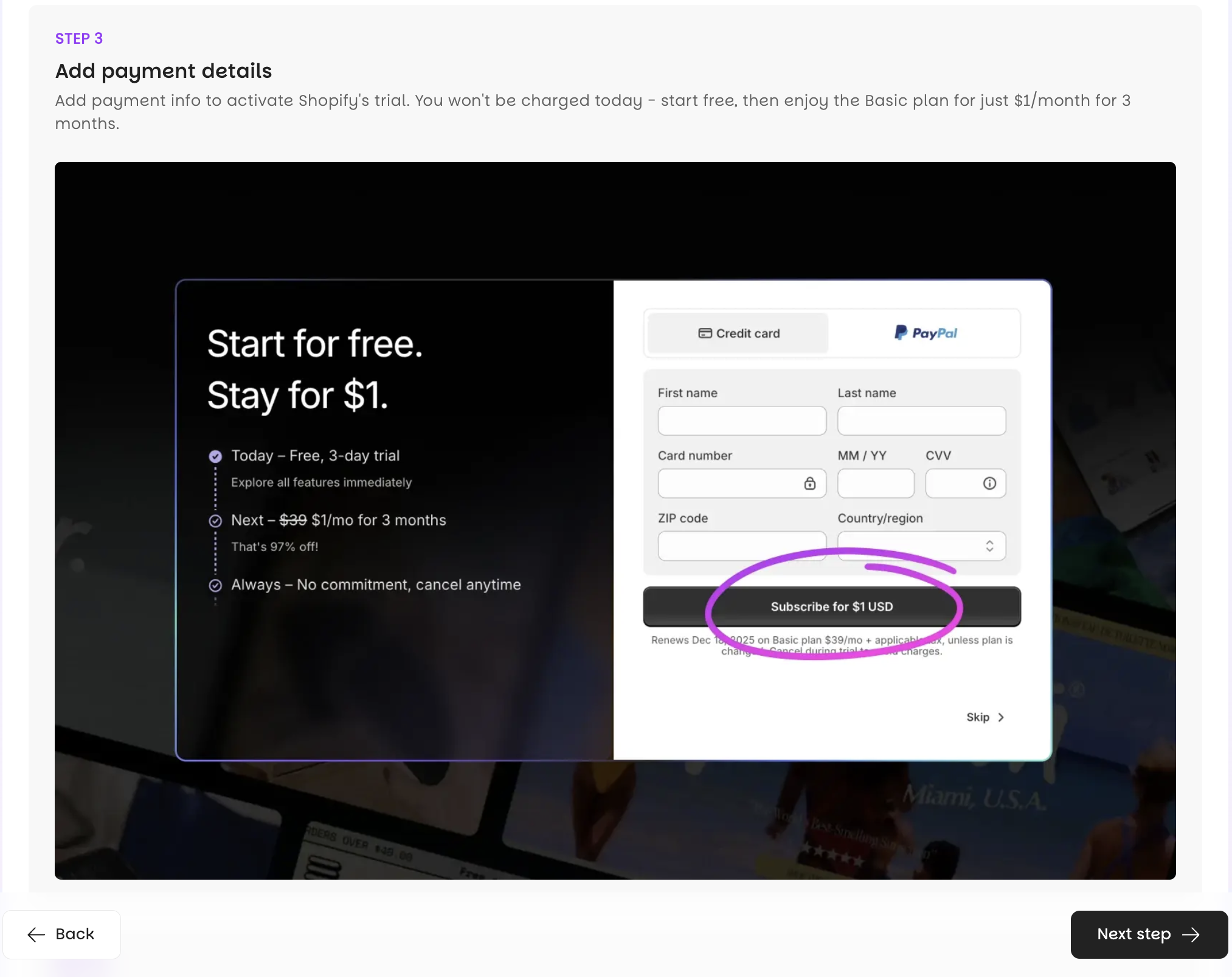Click the credit card icon in the tab
The height and width of the screenshot is (977, 1232).
point(705,333)
